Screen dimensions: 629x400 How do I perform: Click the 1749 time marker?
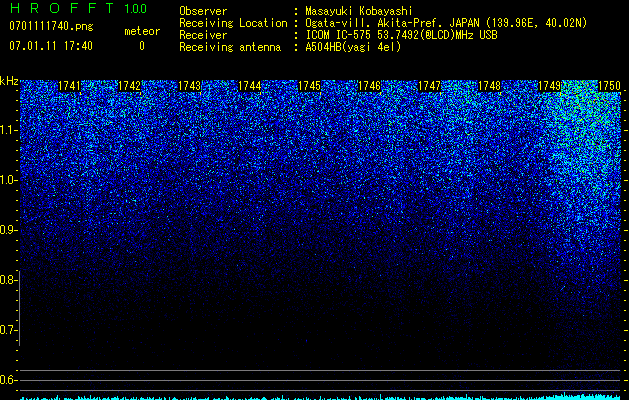coord(549,86)
